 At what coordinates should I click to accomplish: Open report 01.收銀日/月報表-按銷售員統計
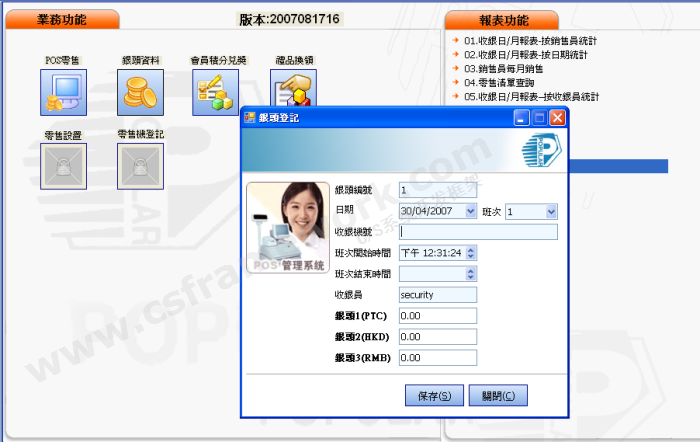coord(530,41)
